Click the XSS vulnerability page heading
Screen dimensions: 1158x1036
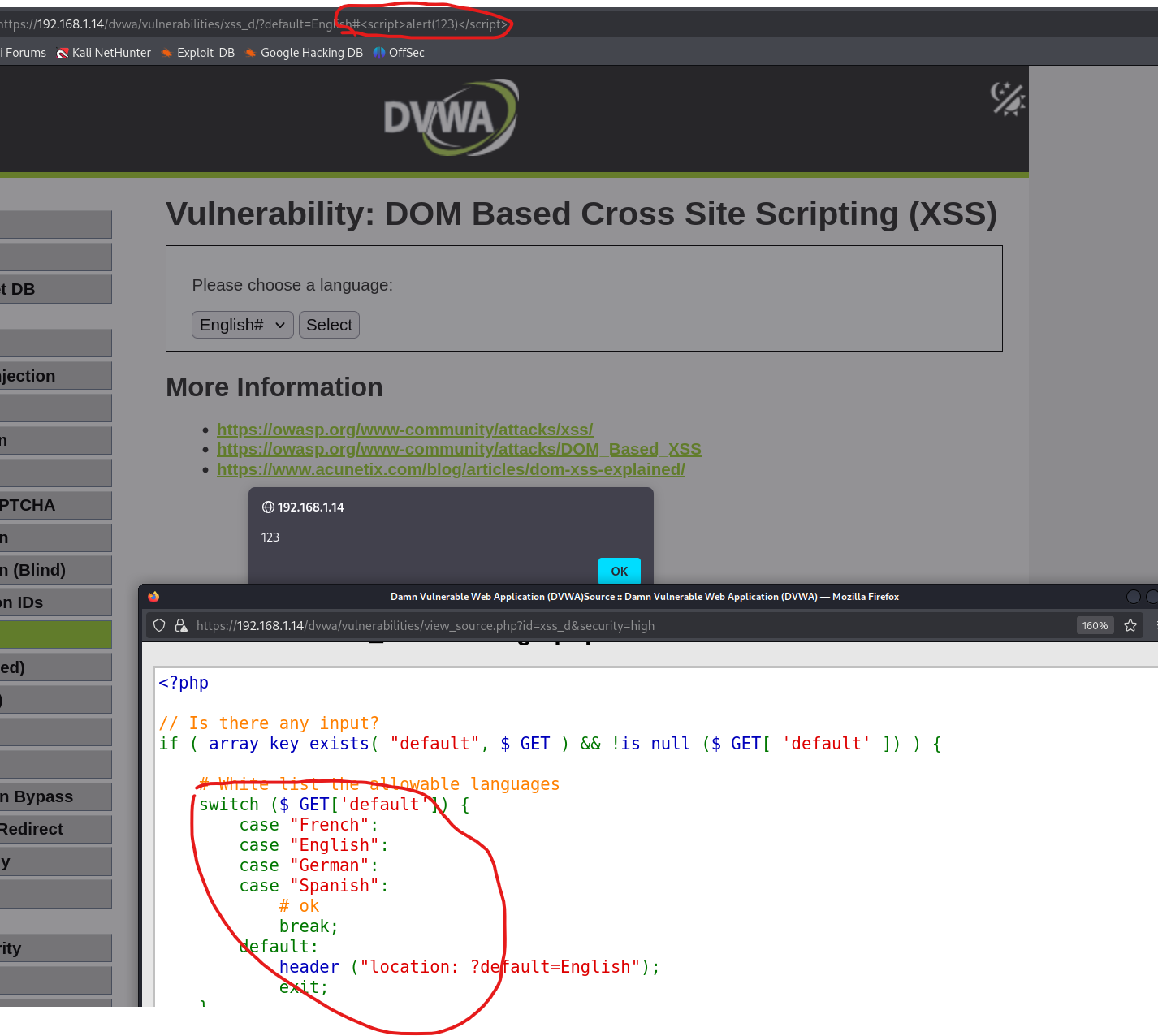click(581, 214)
